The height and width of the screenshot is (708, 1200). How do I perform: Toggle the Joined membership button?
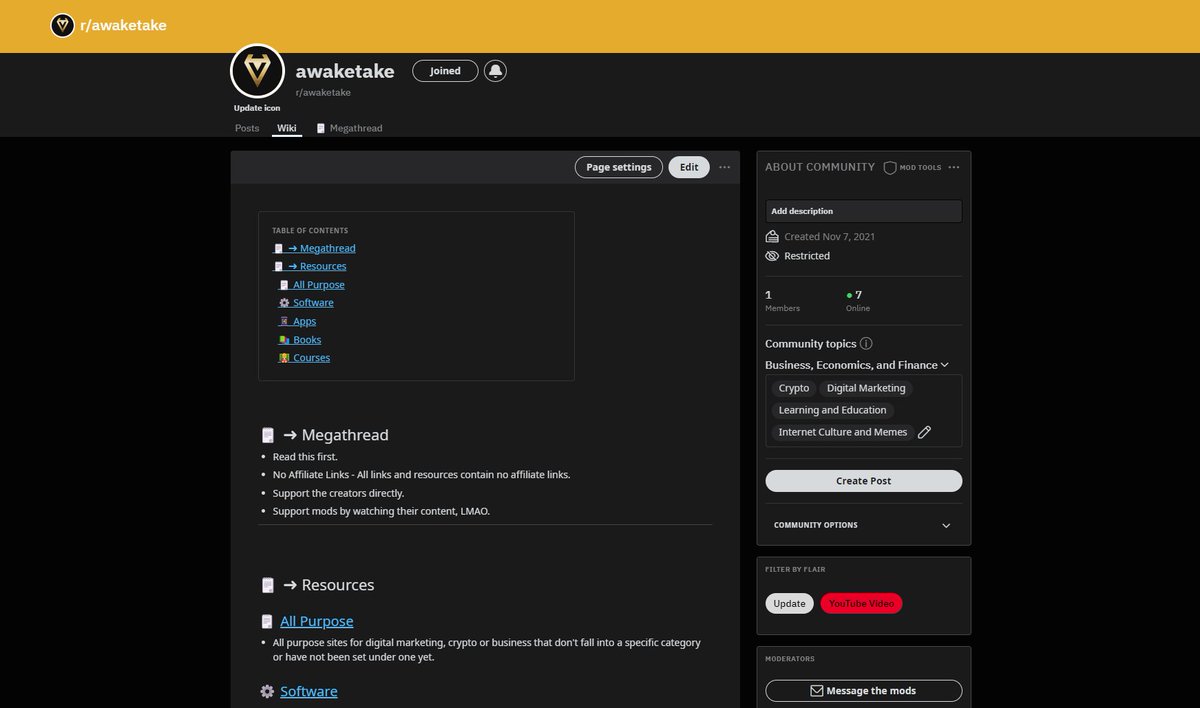pyautogui.click(x=445, y=71)
